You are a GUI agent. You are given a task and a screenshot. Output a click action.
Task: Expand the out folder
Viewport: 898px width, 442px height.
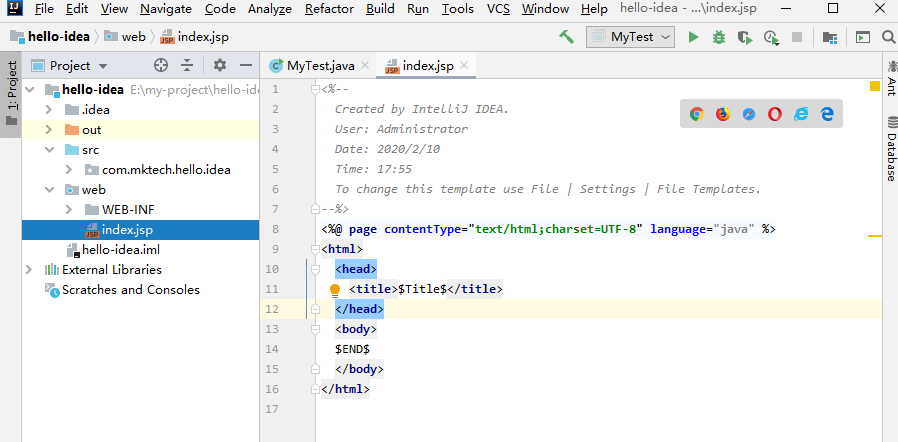[x=49, y=130]
